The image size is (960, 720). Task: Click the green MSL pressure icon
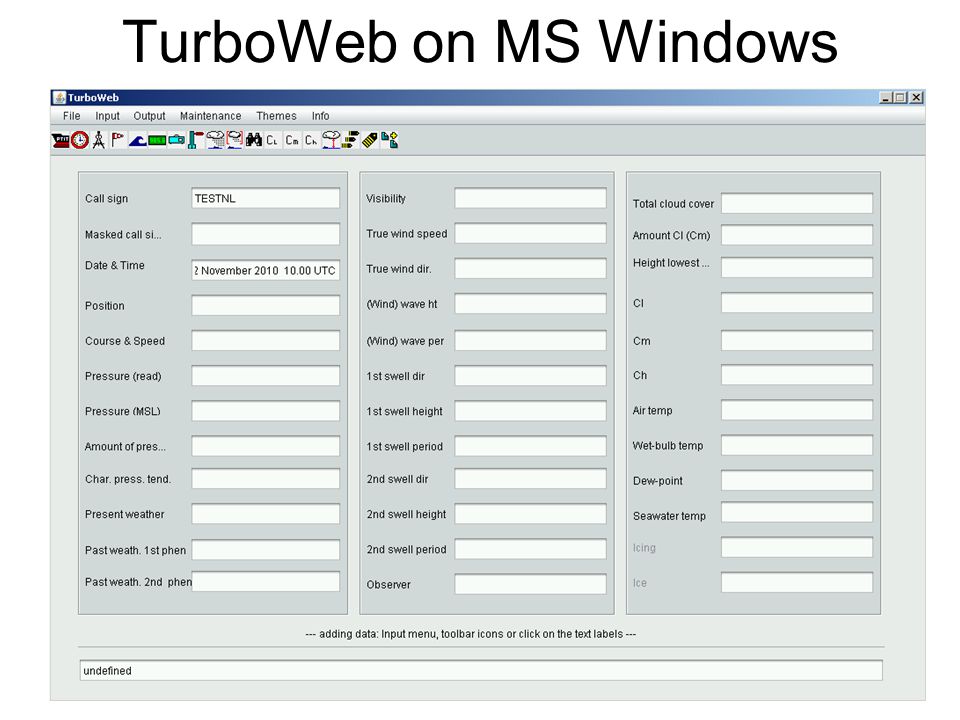pos(157,140)
